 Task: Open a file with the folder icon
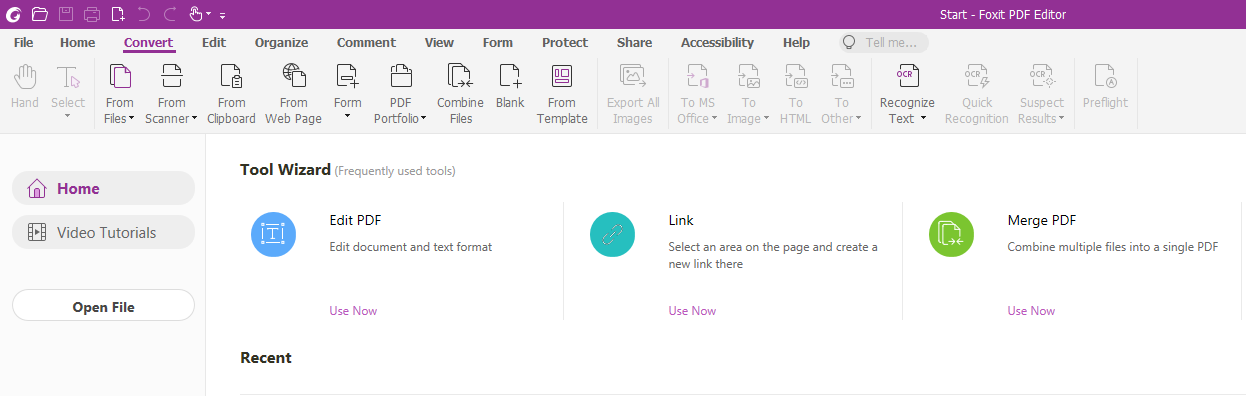[x=40, y=14]
